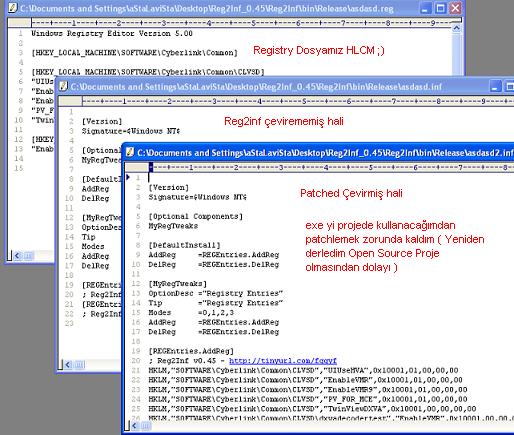
Task: Click '[Version]' line in asdasd2.inf window
Action: (x=169, y=187)
